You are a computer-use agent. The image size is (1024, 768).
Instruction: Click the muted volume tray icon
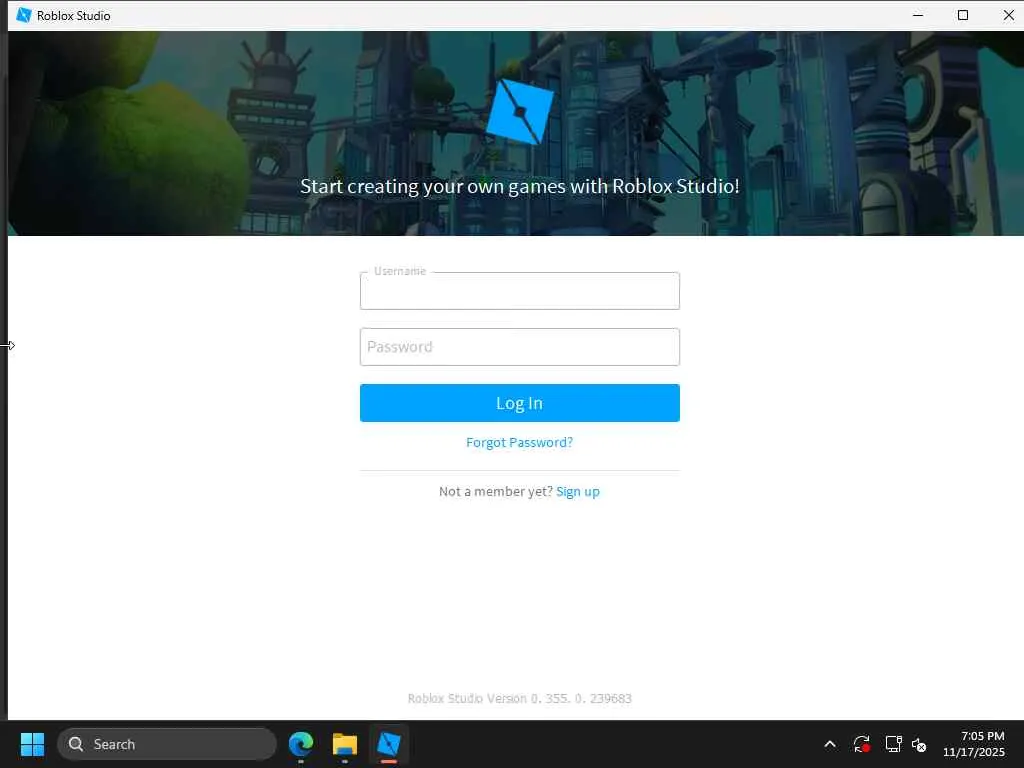[919, 744]
